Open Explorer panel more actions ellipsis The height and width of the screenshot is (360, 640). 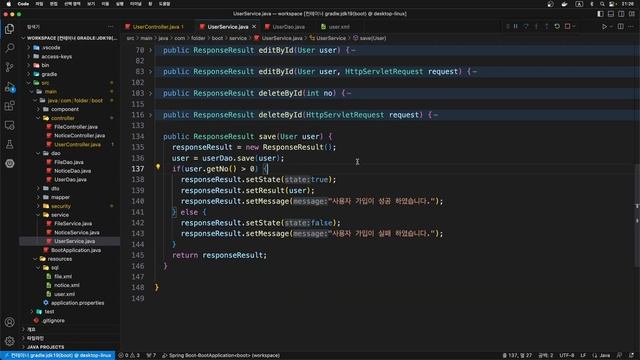[111, 27]
